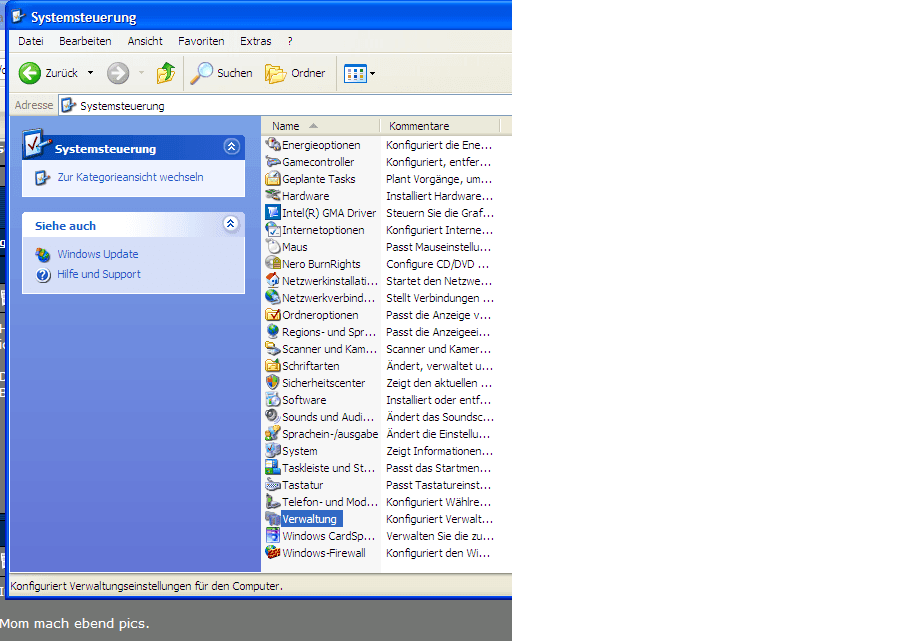
Task: Click the 'Startet den Netzwe…' comment
Action: click(x=439, y=281)
